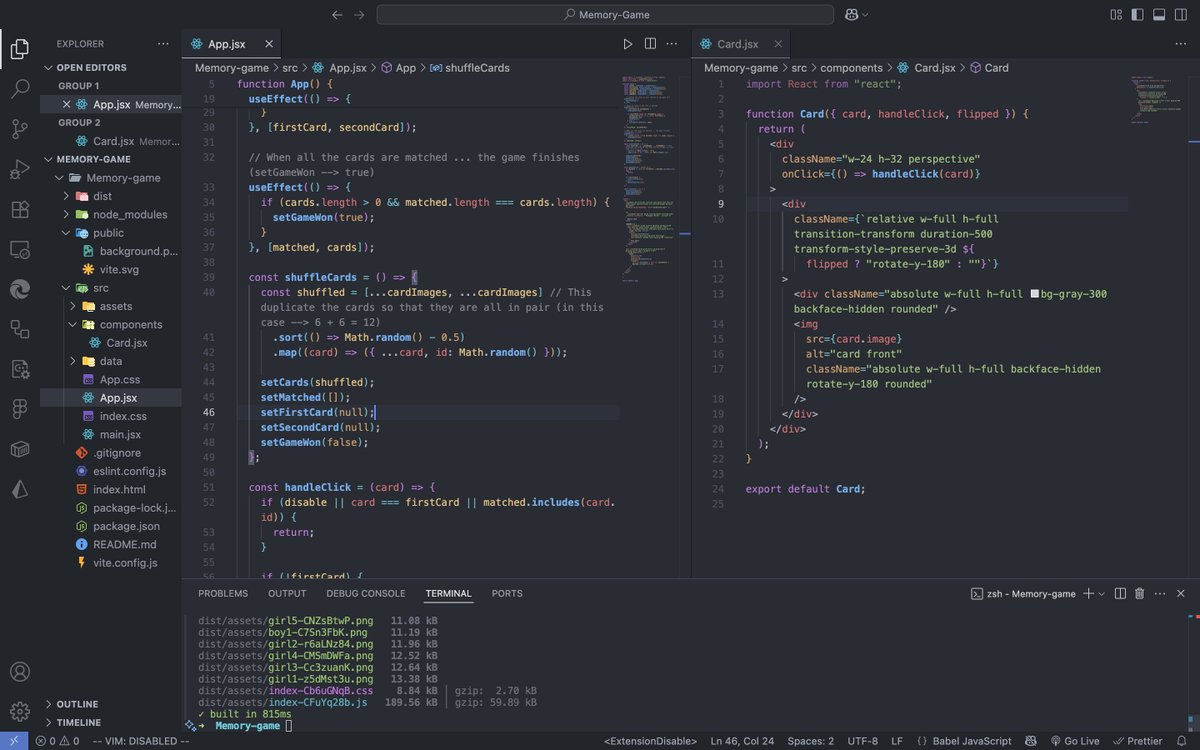1200x750 pixels.
Task: Click Go Live in status bar
Action: click(1074, 741)
